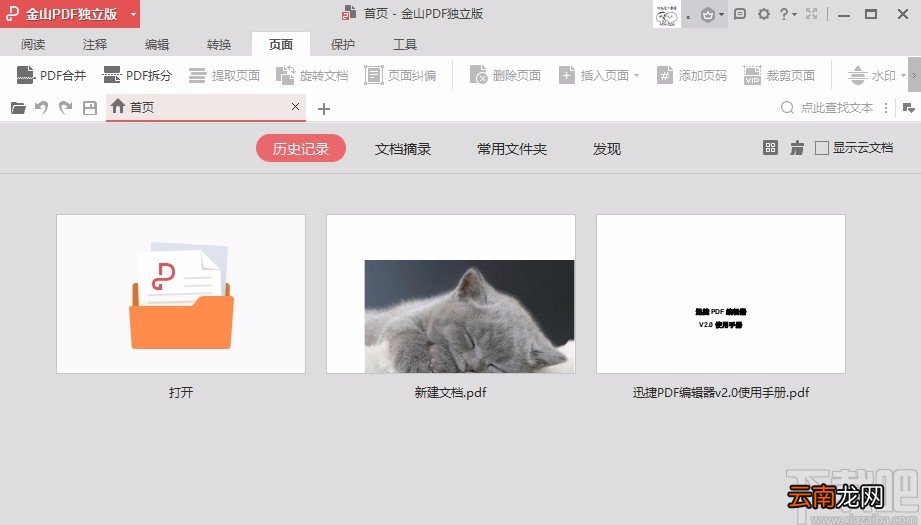
Task: Click the 添加页码 add page number icon
Action: [x=664, y=75]
